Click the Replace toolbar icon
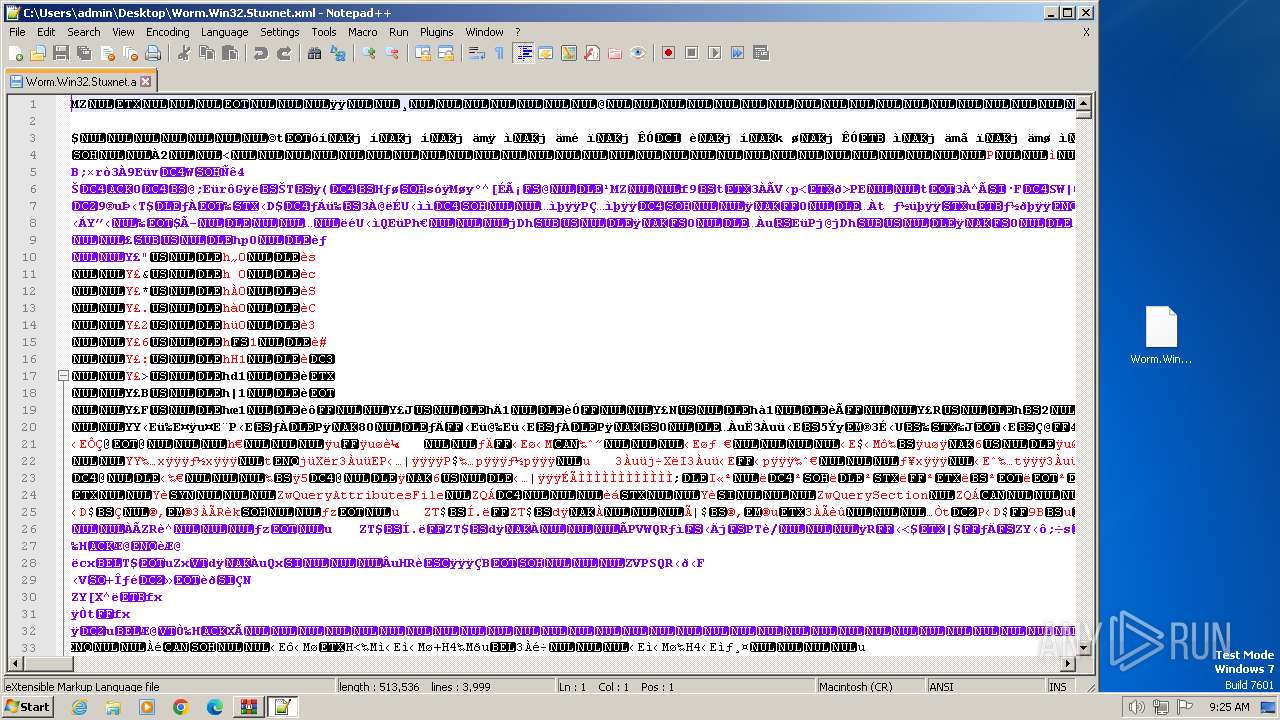The image size is (1280, 720). pos(338,53)
